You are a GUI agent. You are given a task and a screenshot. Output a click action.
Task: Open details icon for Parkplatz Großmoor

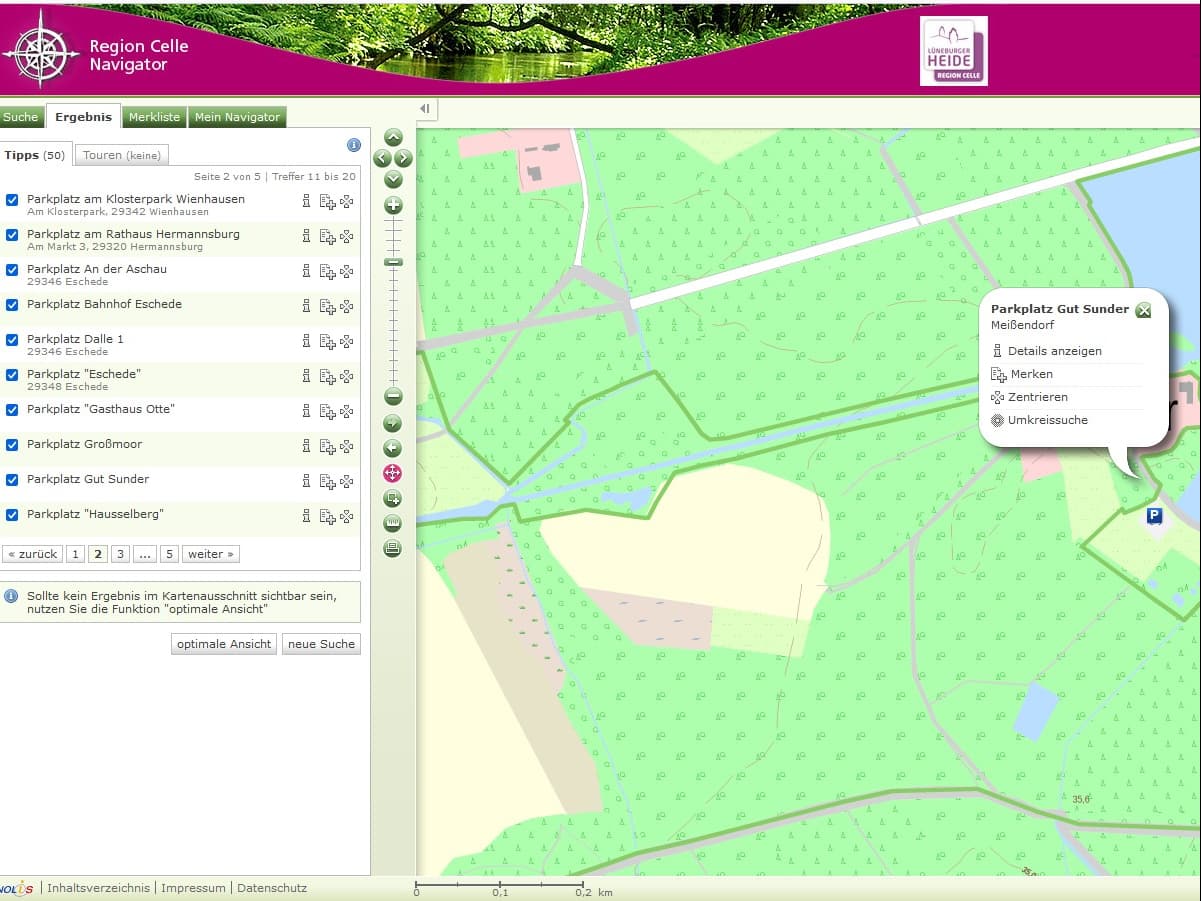tap(307, 446)
